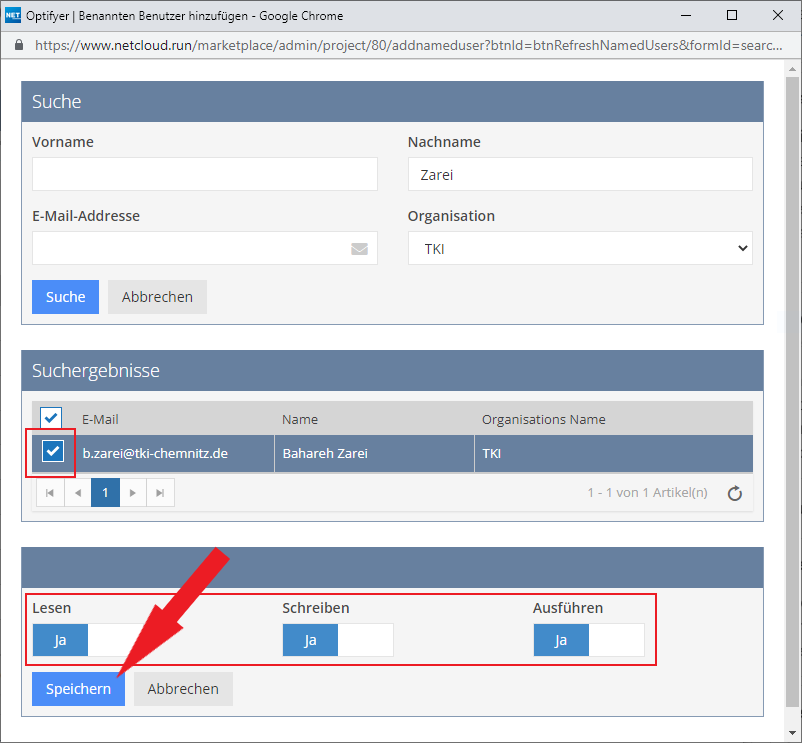
Task: Sort by the E-Mail column header
Action: (x=100, y=419)
